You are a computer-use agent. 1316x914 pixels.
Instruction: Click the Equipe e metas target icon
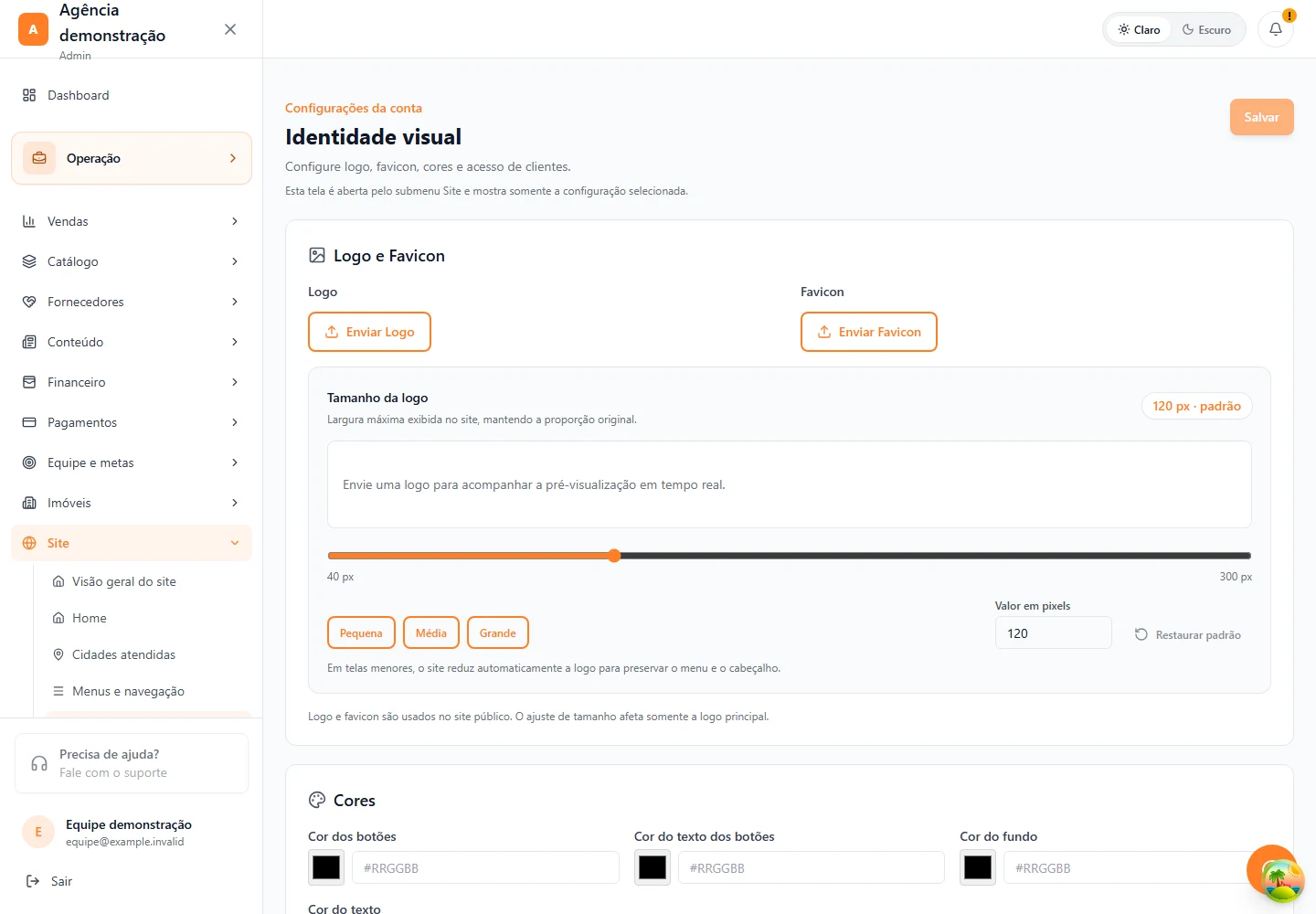click(29, 462)
